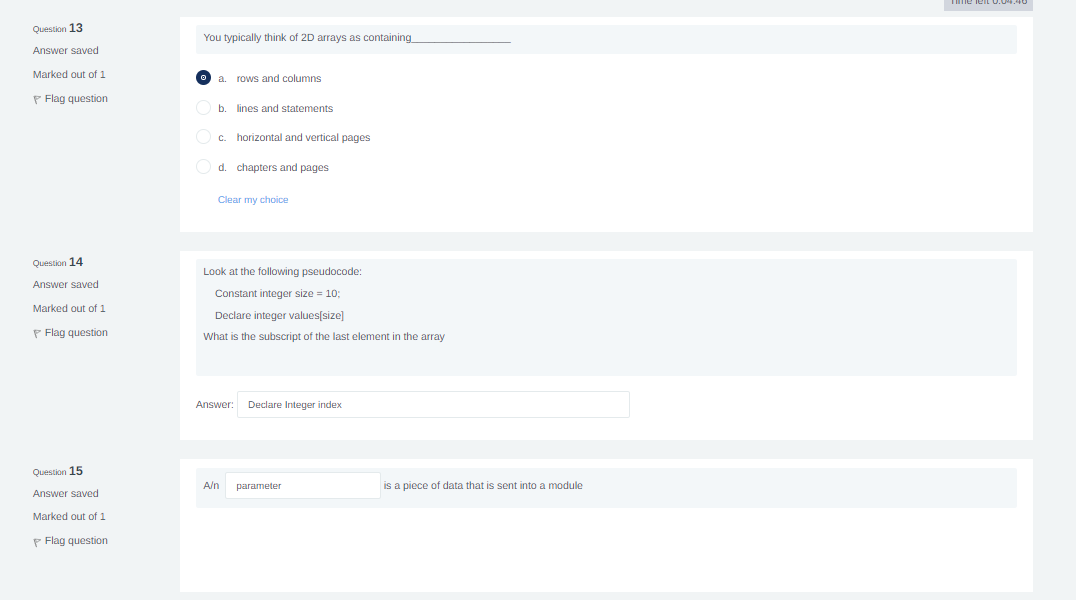Image resolution: width=1076 pixels, height=600 pixels.
Task: Select radio option d. chapters and pages
Action: [x=203, y=167]
